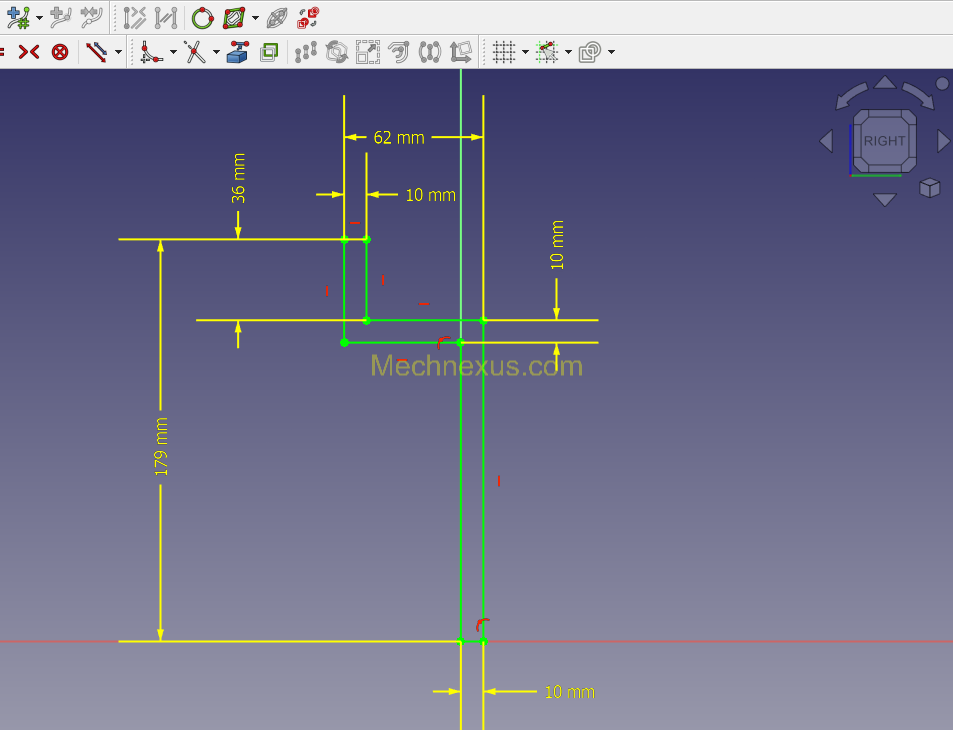Click the block constraint icon (red circled X)
This screenshot has width=953, height=730.
coord(60,51)
